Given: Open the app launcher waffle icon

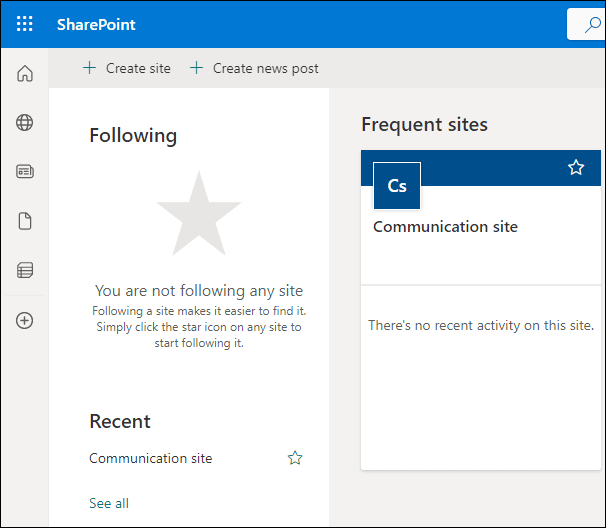Looking at the screenshot, I should pos(25,24).
